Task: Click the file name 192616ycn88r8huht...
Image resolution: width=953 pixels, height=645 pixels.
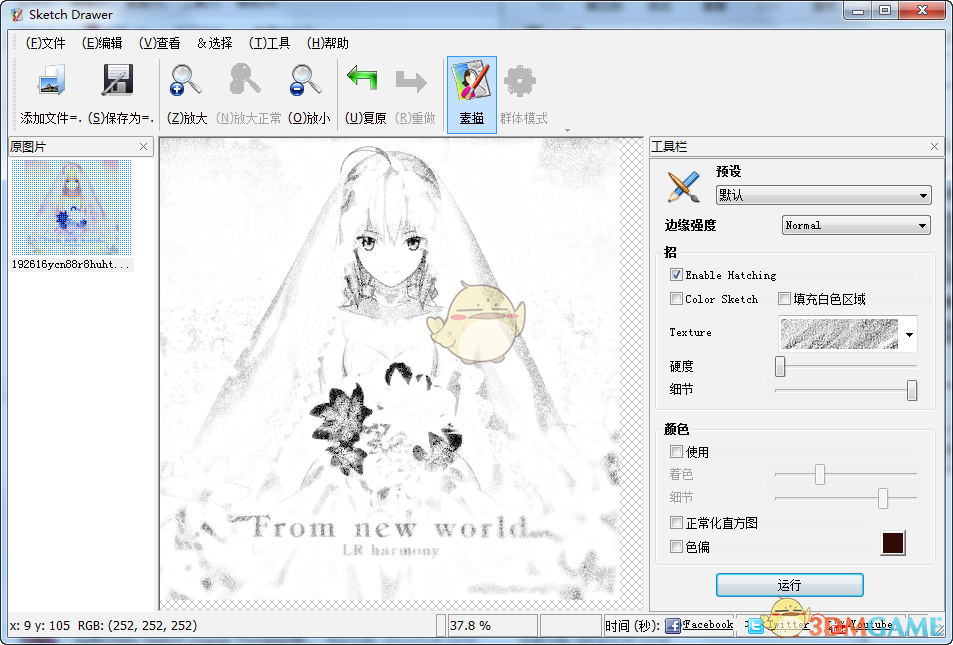Action: click(x=71, y=264)
